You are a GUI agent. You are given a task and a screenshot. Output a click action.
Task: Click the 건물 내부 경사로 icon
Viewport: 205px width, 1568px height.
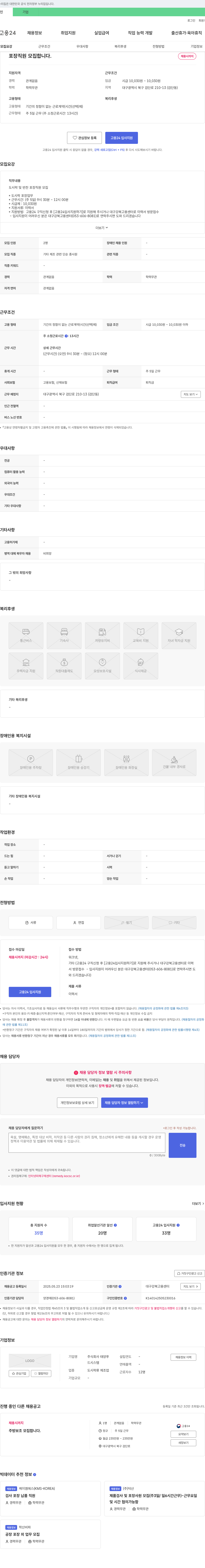[x=174, y=763]
